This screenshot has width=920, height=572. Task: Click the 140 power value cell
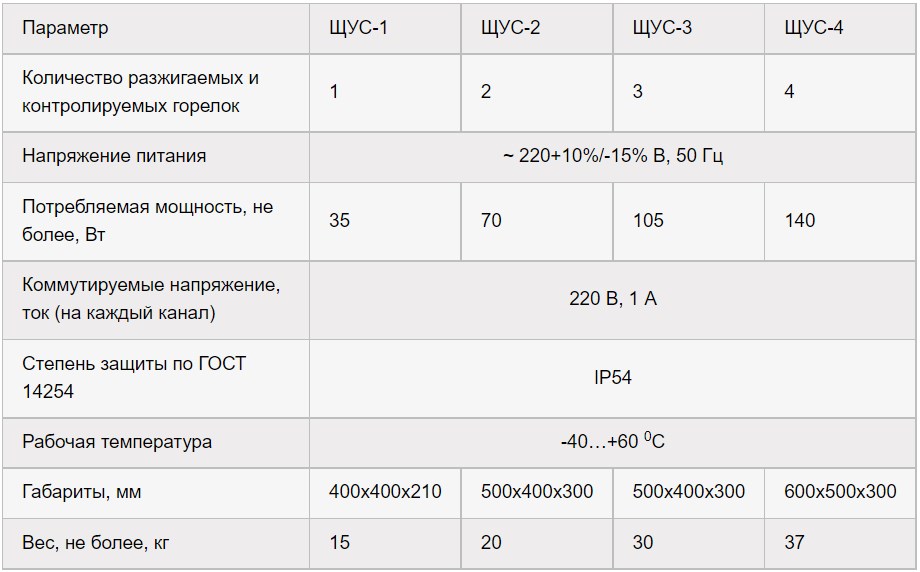point(840,221)
